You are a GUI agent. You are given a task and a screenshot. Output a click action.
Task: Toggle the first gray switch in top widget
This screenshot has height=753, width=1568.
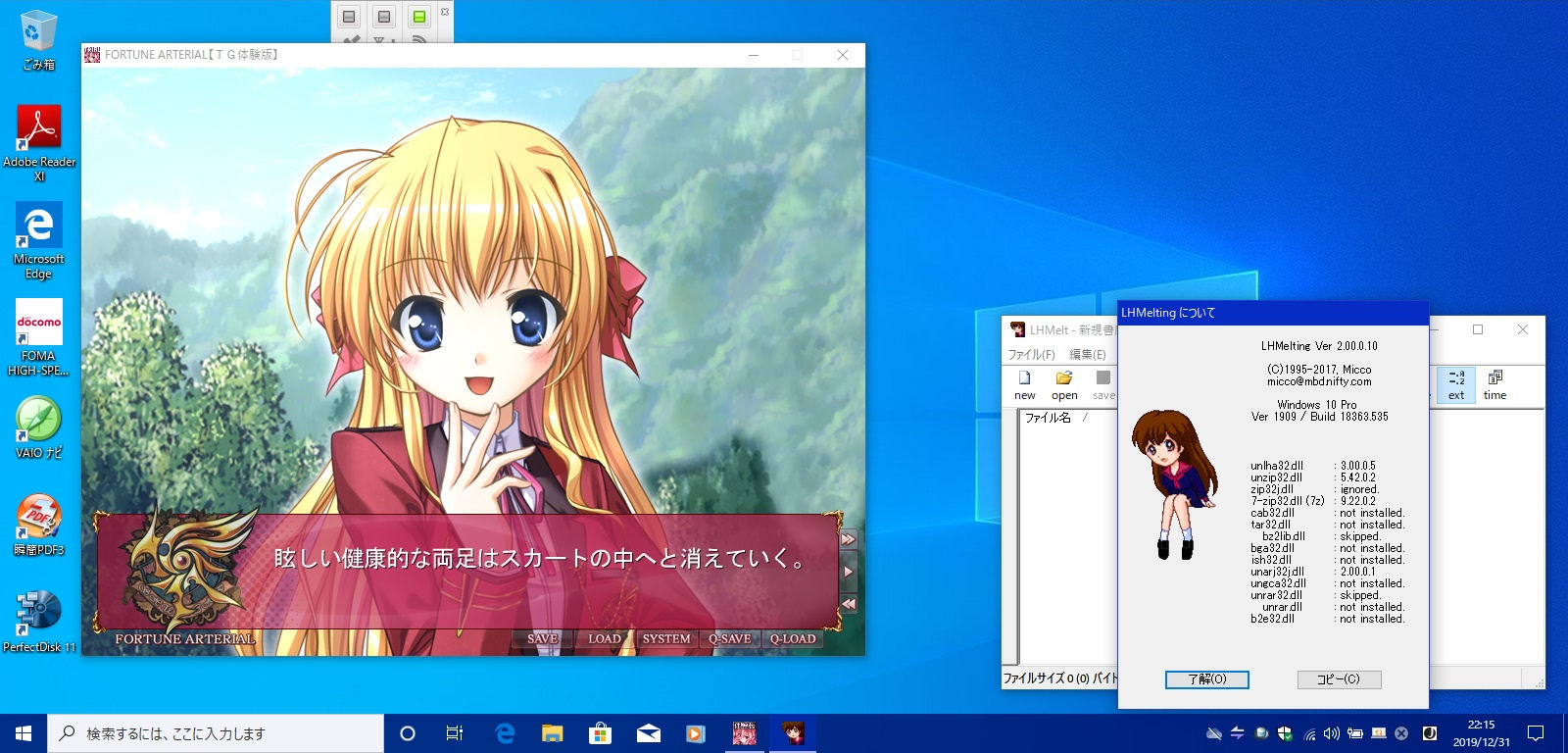pos(349,17)
